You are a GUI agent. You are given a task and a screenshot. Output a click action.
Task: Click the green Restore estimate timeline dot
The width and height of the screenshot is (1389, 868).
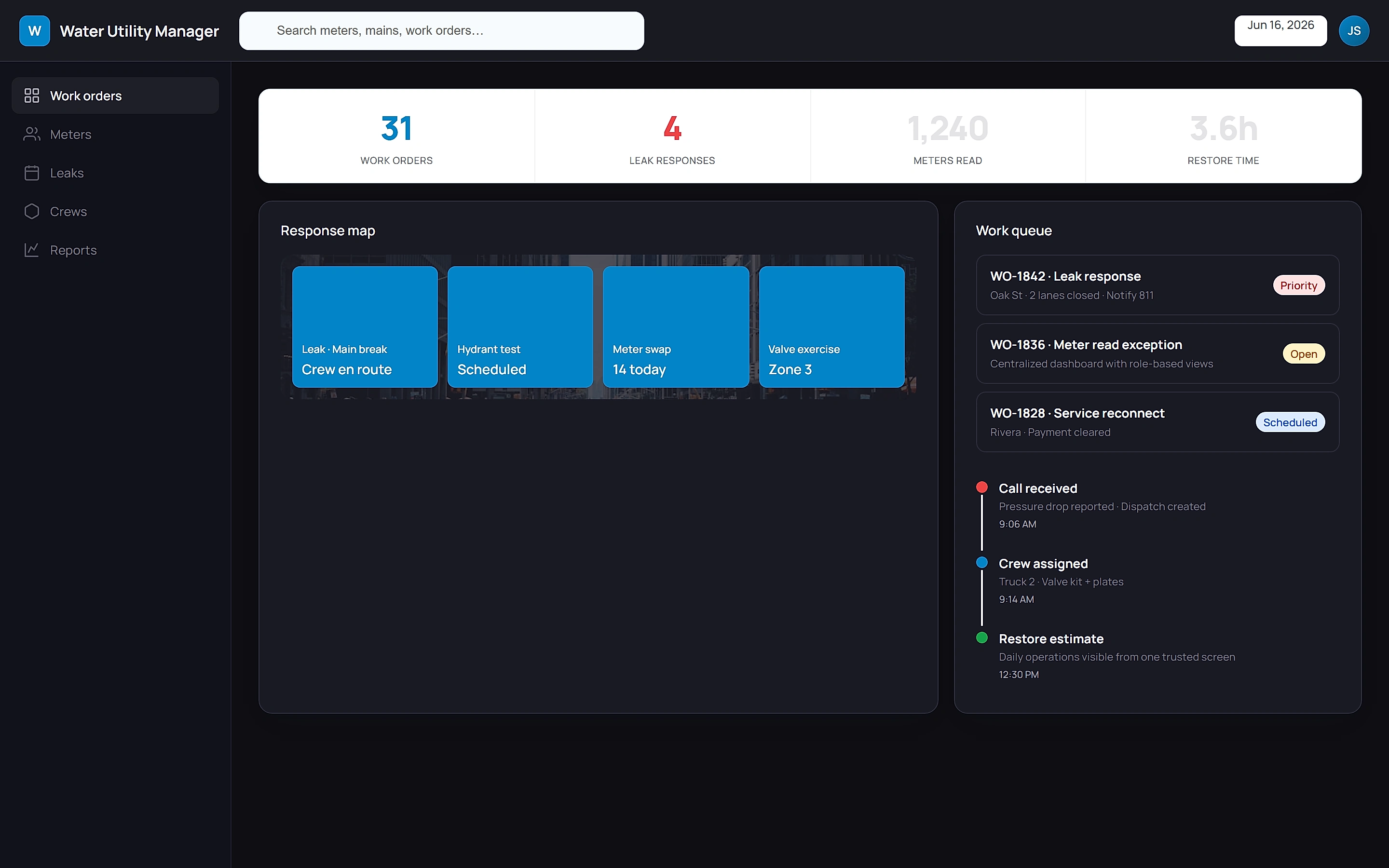click(x=981, y=638)
